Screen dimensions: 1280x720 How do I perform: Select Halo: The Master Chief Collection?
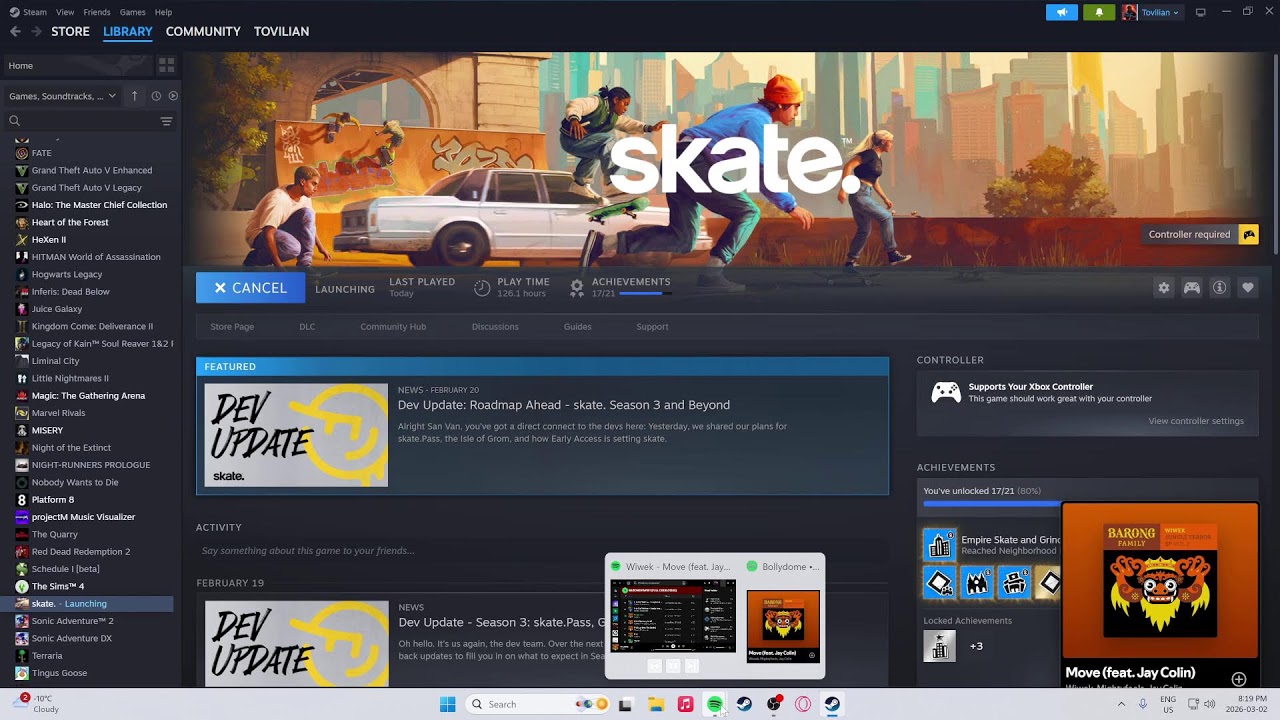pos(99,205)
